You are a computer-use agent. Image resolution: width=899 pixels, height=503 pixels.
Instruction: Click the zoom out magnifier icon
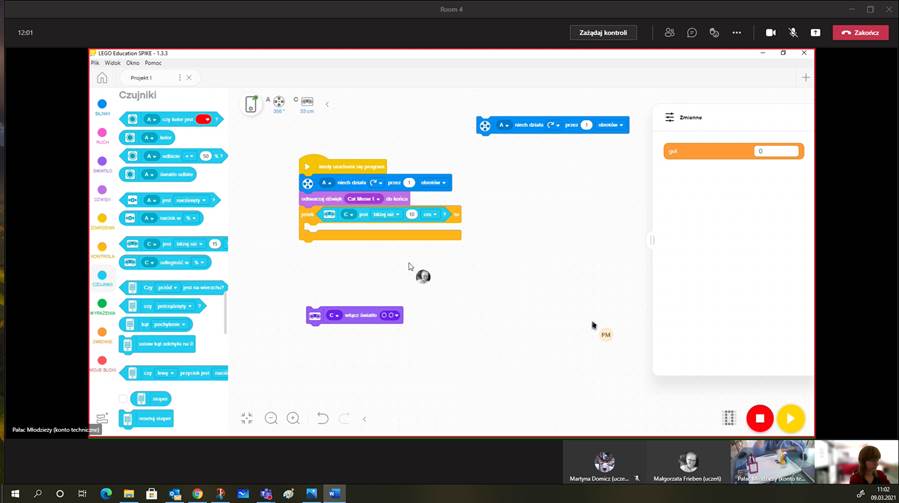pos(271,418)
